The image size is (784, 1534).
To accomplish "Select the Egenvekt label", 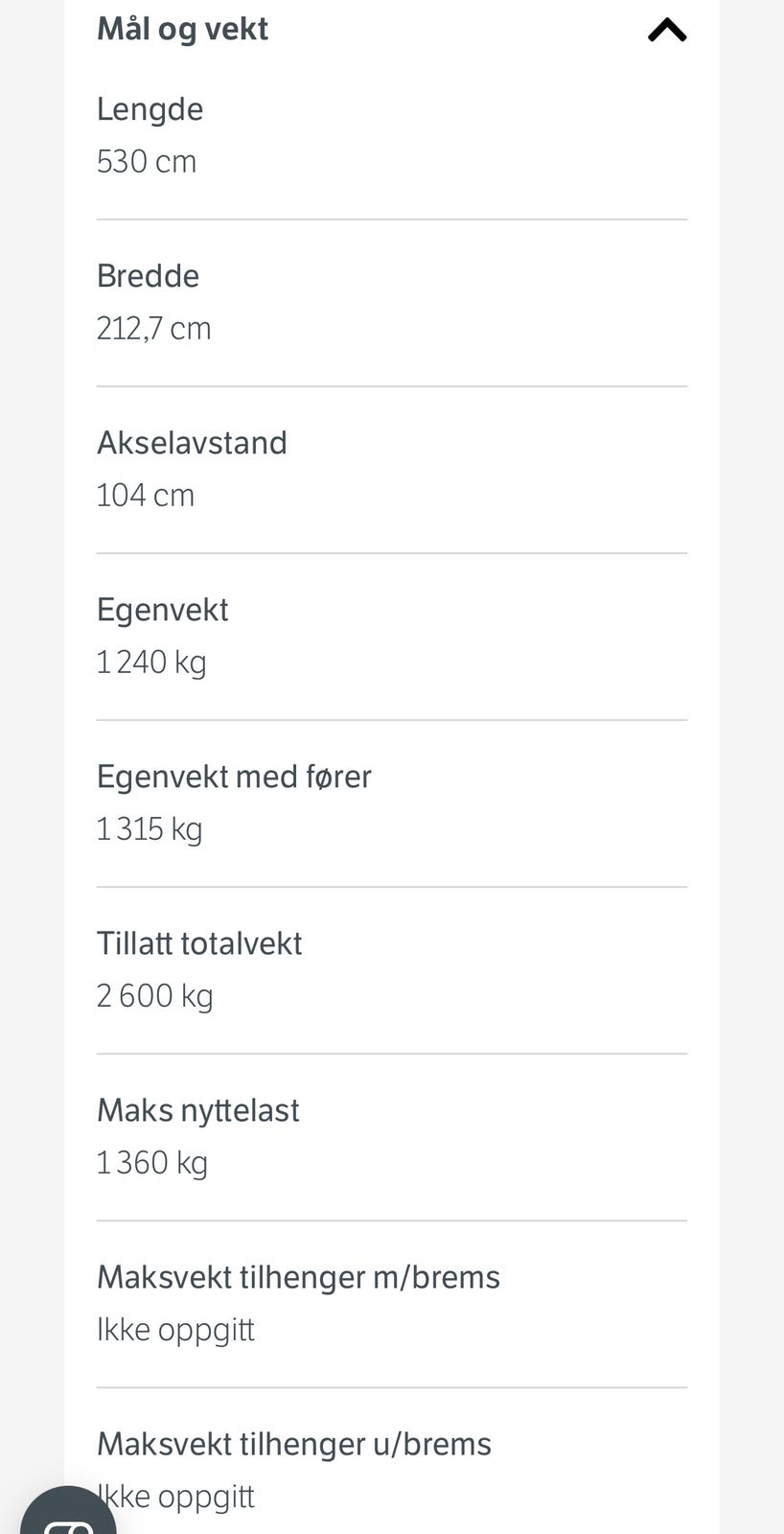I will (163, 610).
